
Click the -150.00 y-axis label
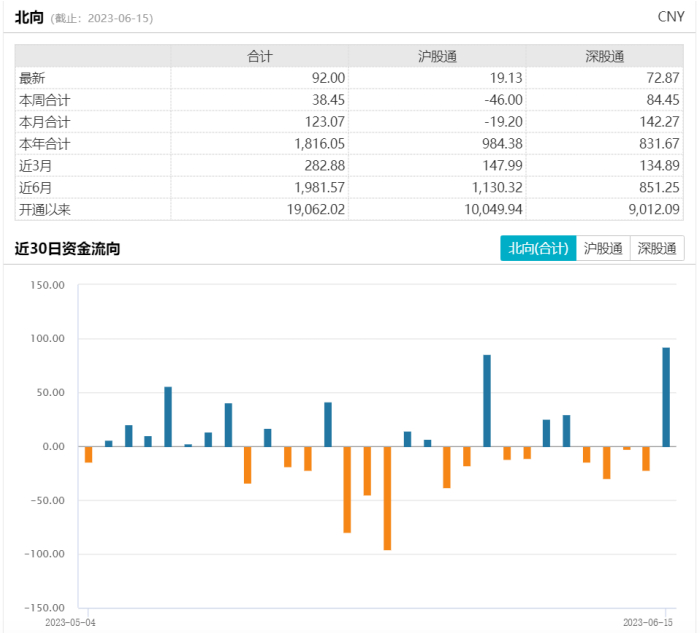click(x=45, y=608)
